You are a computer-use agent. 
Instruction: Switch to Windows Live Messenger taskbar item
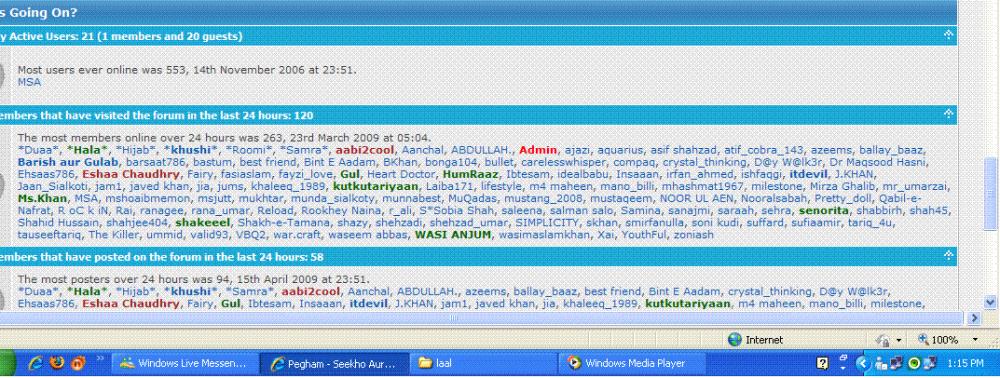(185, 363)
